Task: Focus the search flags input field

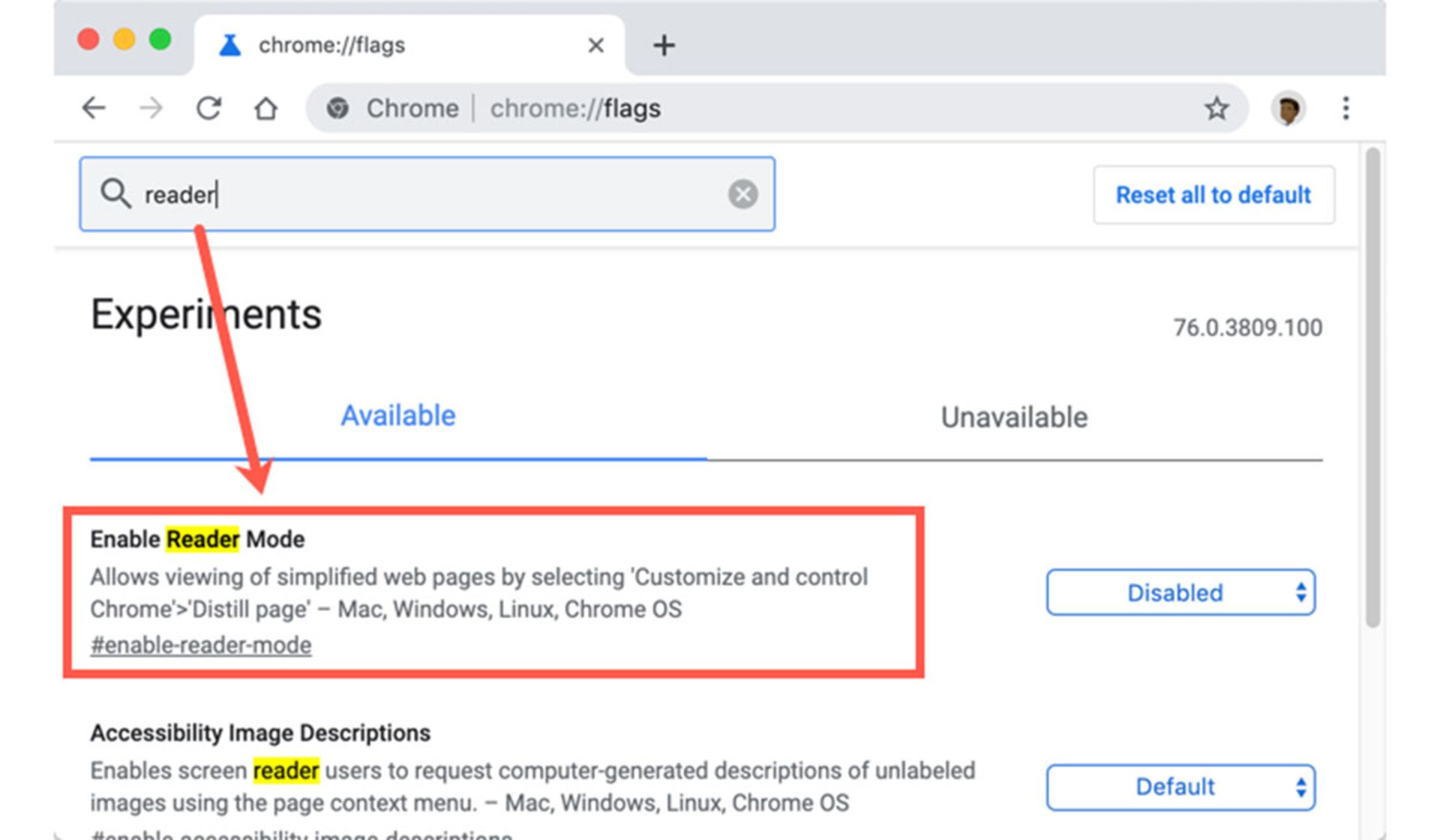Action: click(427, 194)
